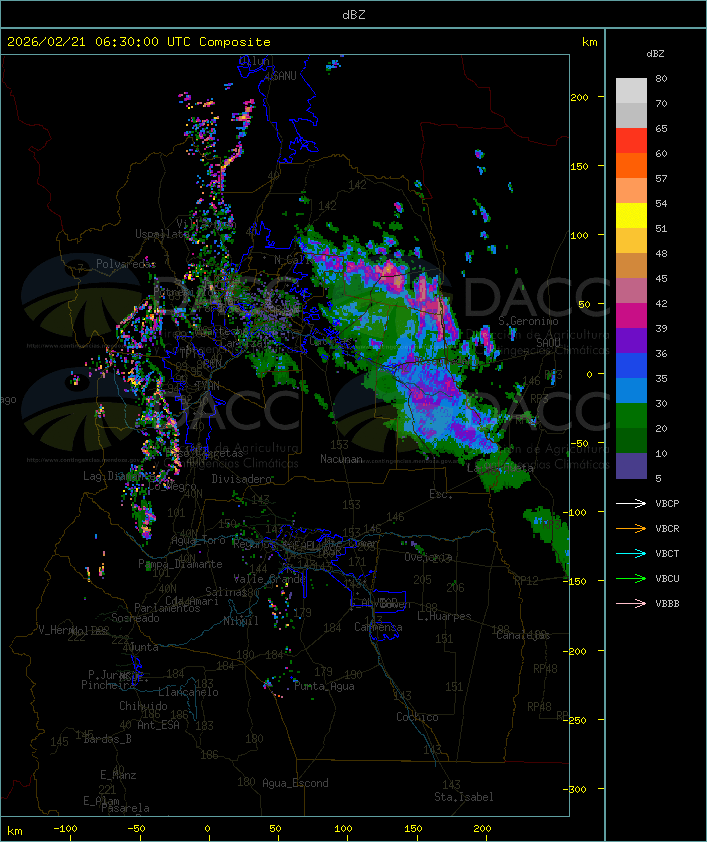Pick the yellow 51-54 dBZ legend swatch
This screenshot has height=842, width=707.
(x=631, y=215)
